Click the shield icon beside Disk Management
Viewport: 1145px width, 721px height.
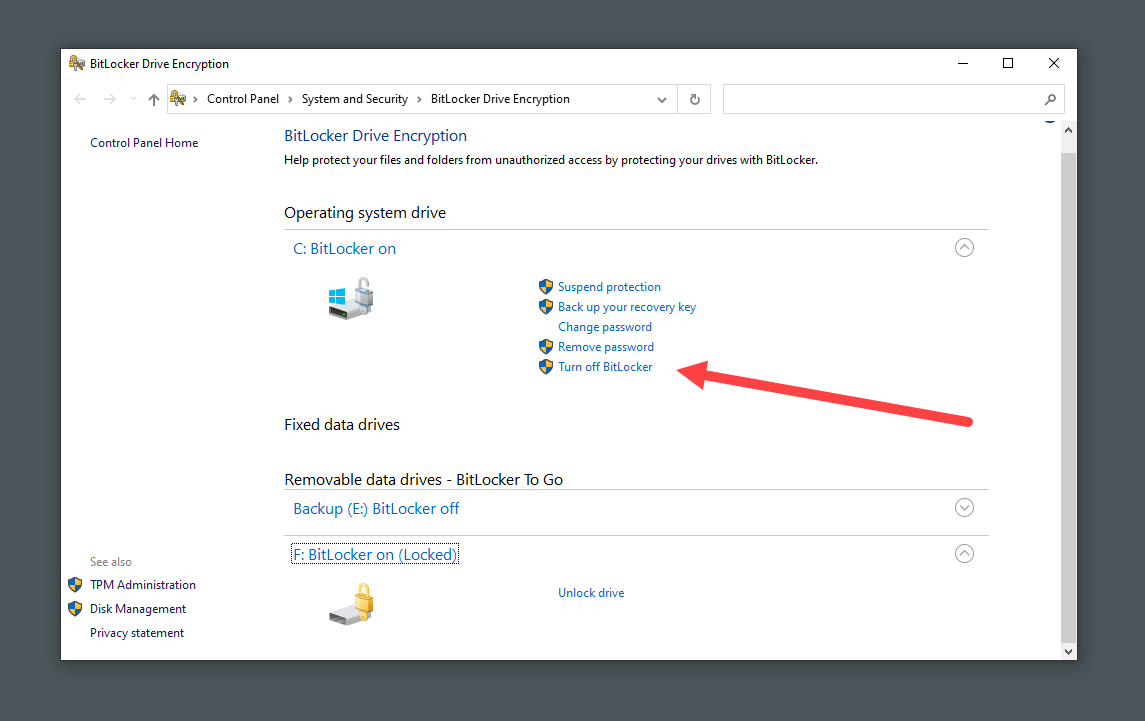(x=75, y=609)
